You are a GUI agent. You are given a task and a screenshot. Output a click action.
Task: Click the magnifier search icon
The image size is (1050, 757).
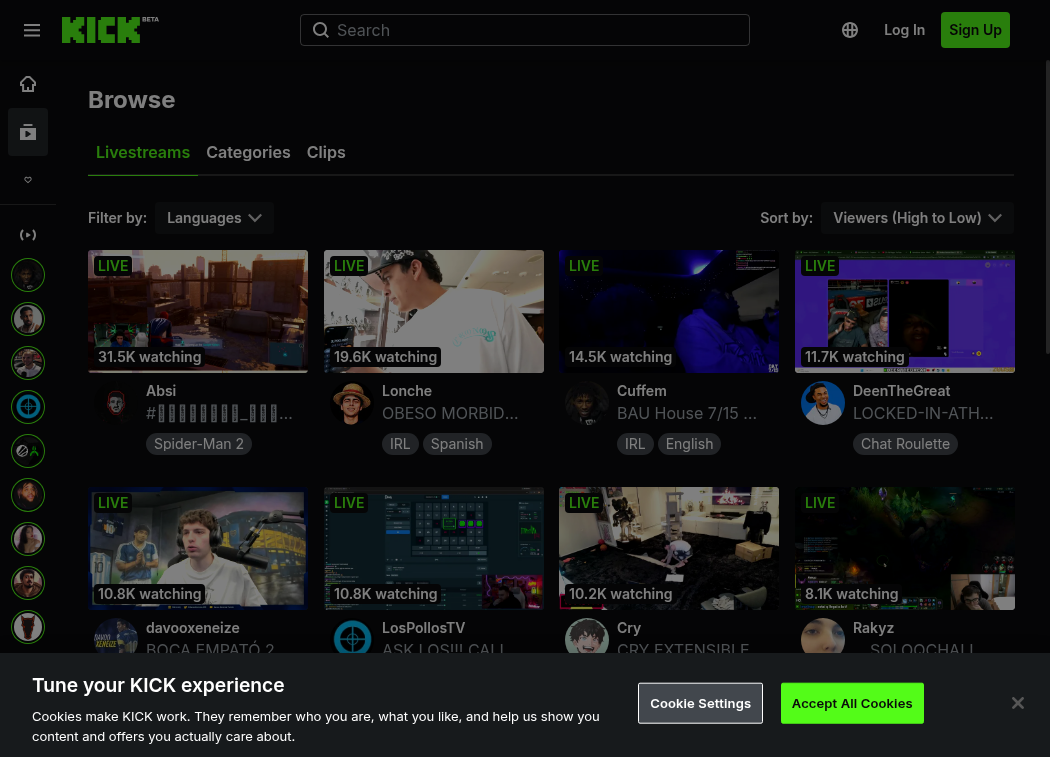[321, 30]
